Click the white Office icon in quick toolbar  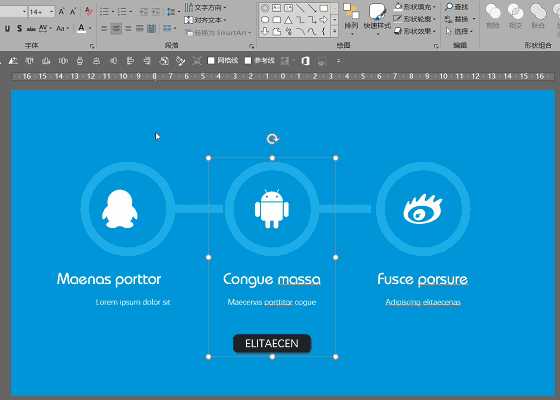305,61
